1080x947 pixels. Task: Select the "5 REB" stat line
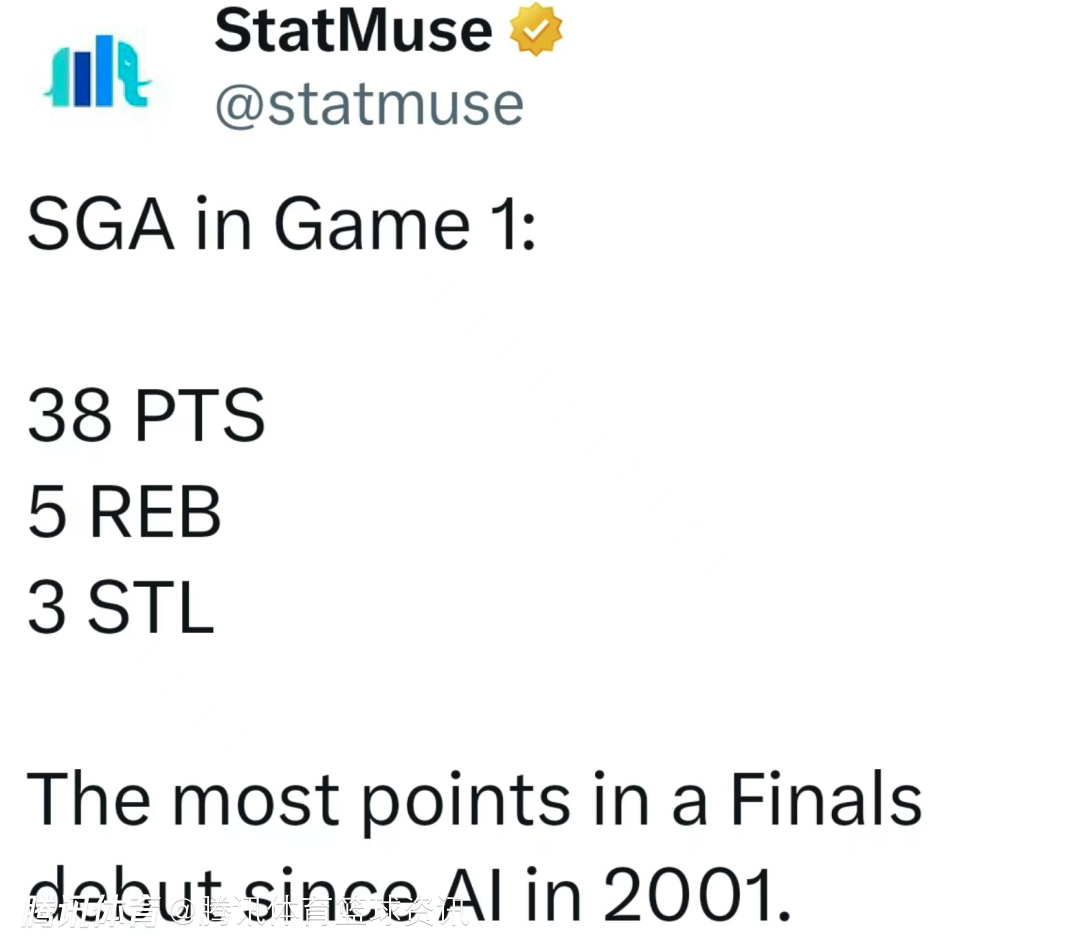pos(124,512)
